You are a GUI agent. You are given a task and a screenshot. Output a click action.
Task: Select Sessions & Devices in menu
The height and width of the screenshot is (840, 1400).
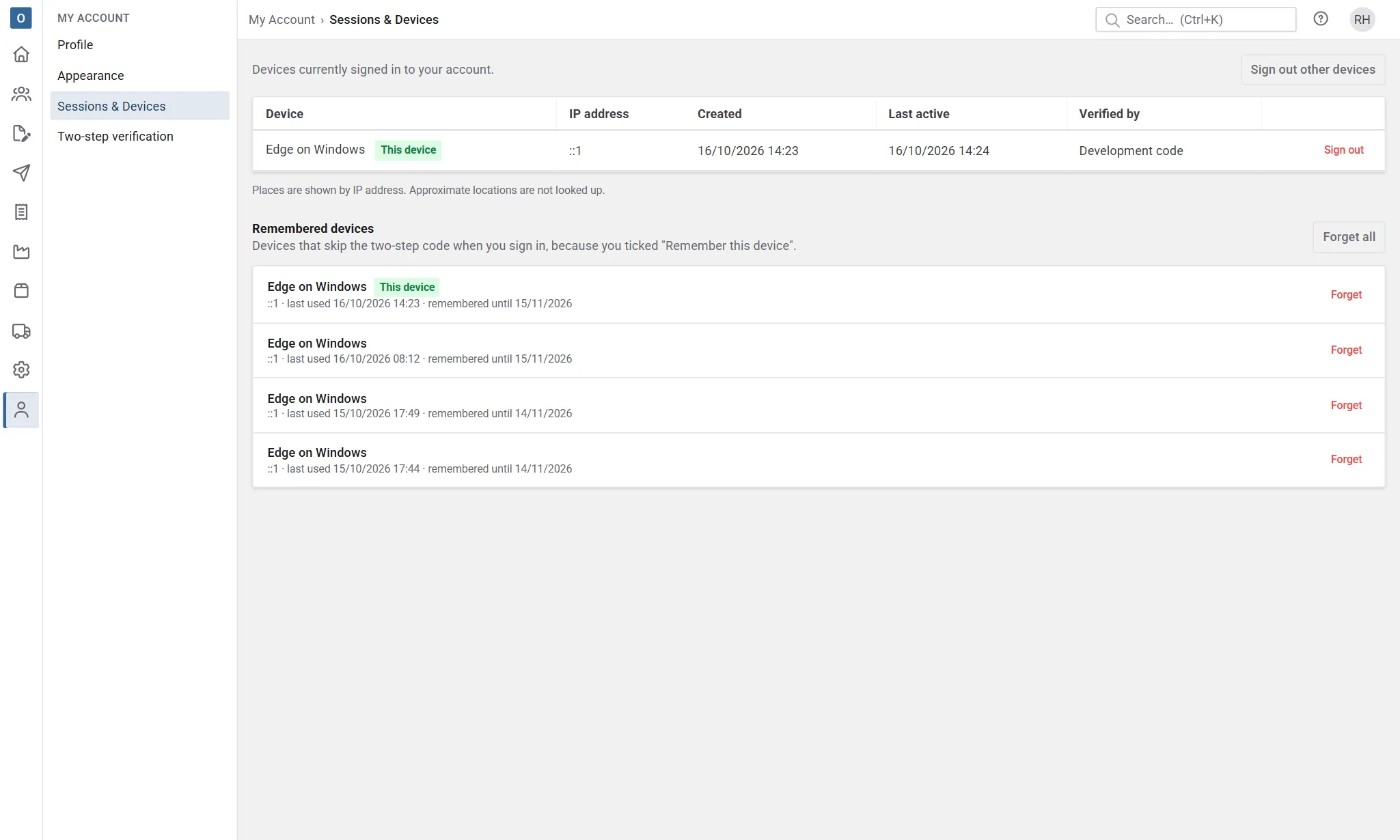tap(139, 106)
